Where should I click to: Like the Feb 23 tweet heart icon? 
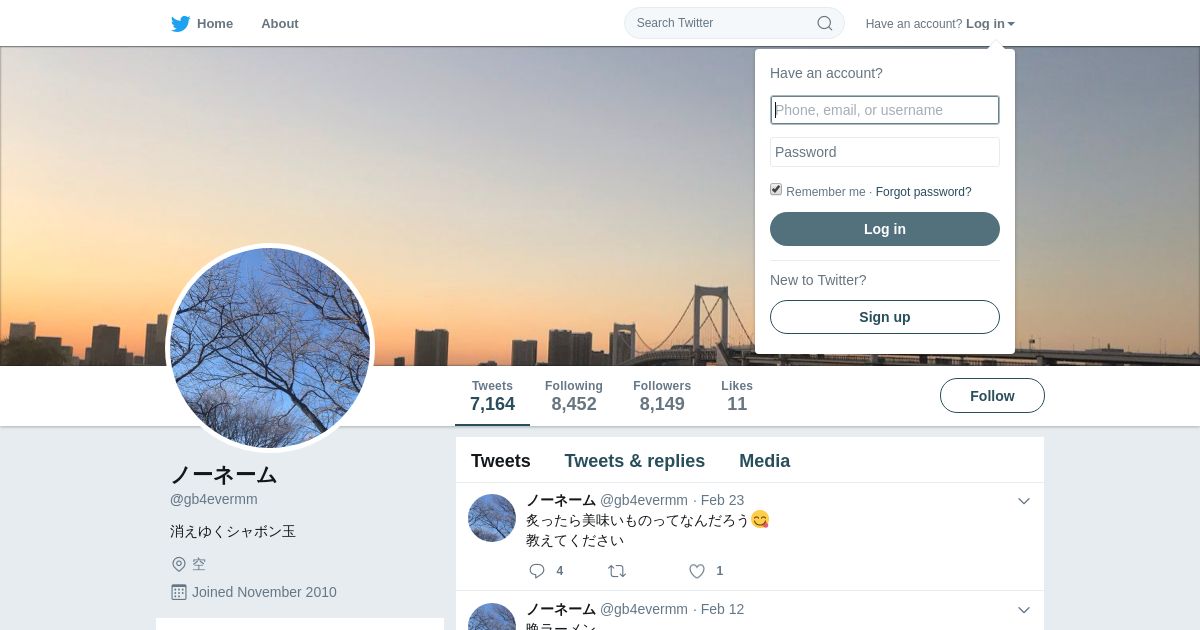tap(697, 571)
